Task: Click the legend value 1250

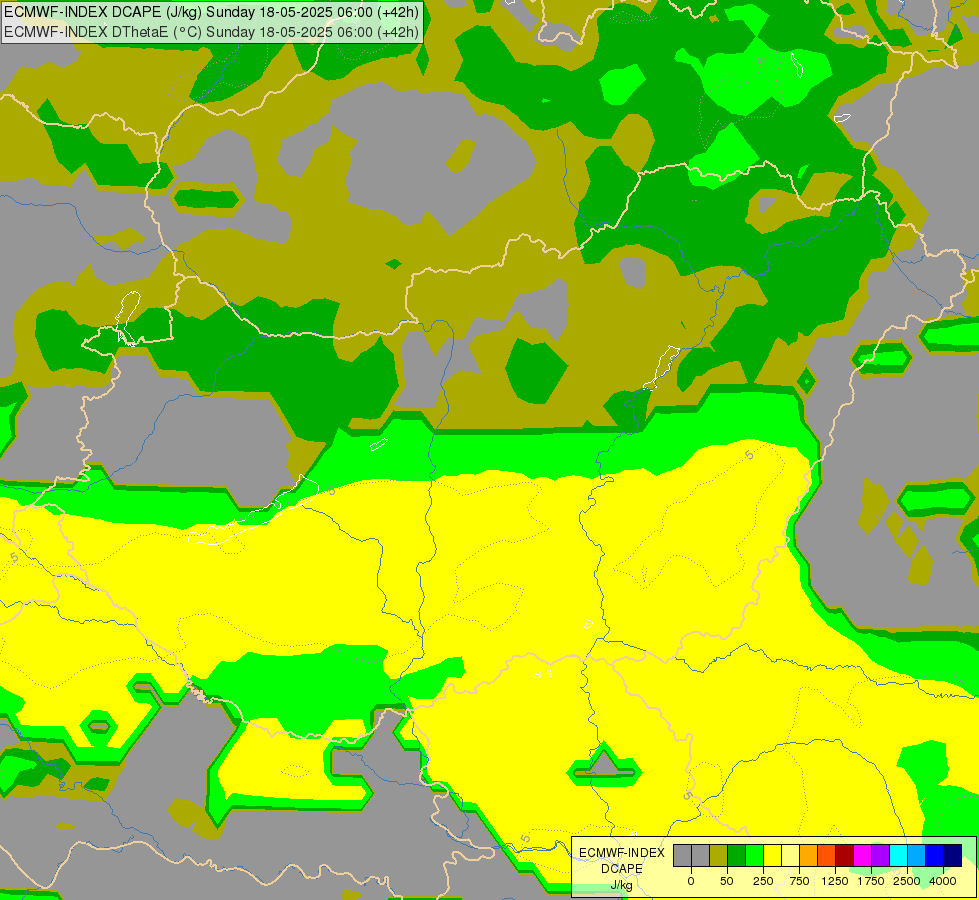Action: [x=835, y=881]
